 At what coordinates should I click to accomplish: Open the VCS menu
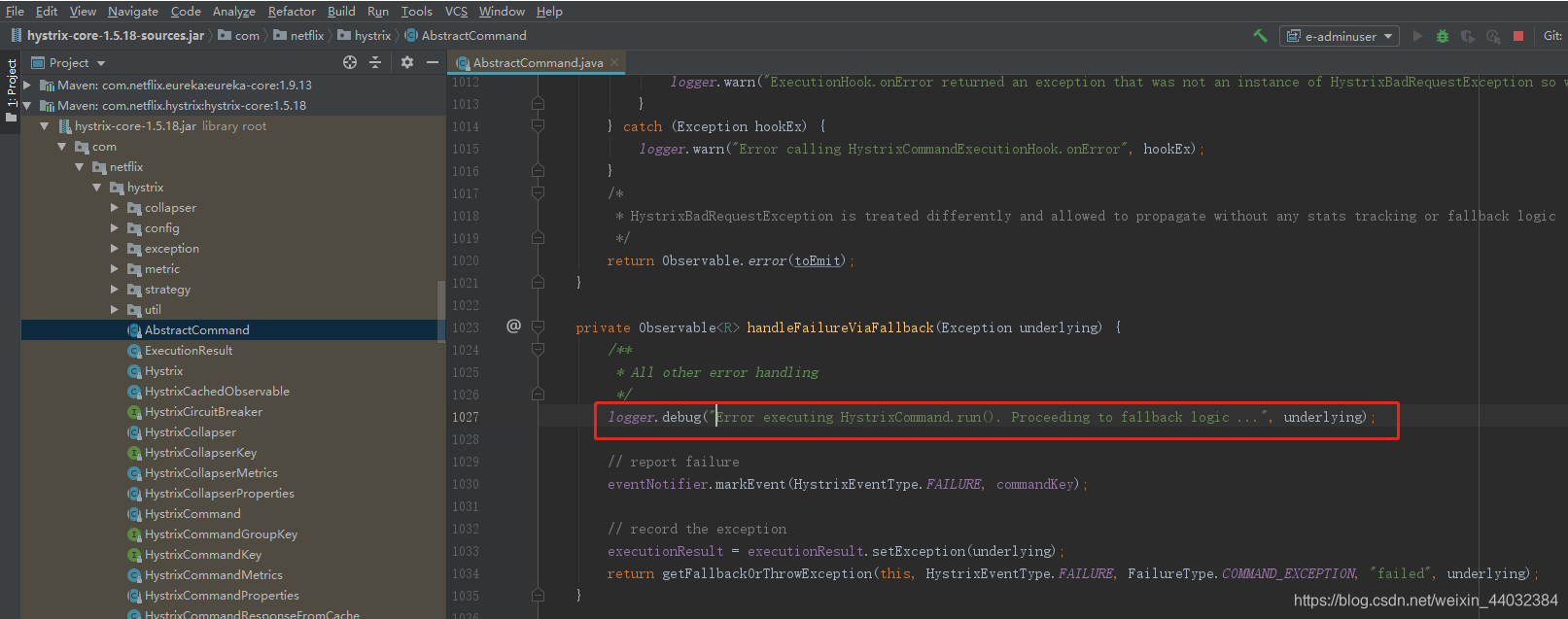(456, 11)
